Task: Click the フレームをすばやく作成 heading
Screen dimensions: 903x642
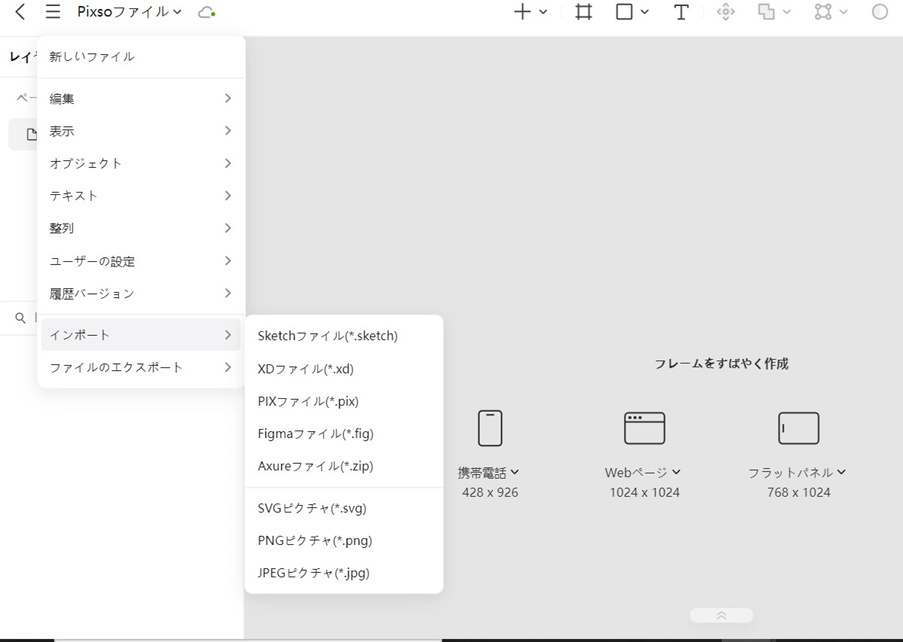Action: coord(721,363)
